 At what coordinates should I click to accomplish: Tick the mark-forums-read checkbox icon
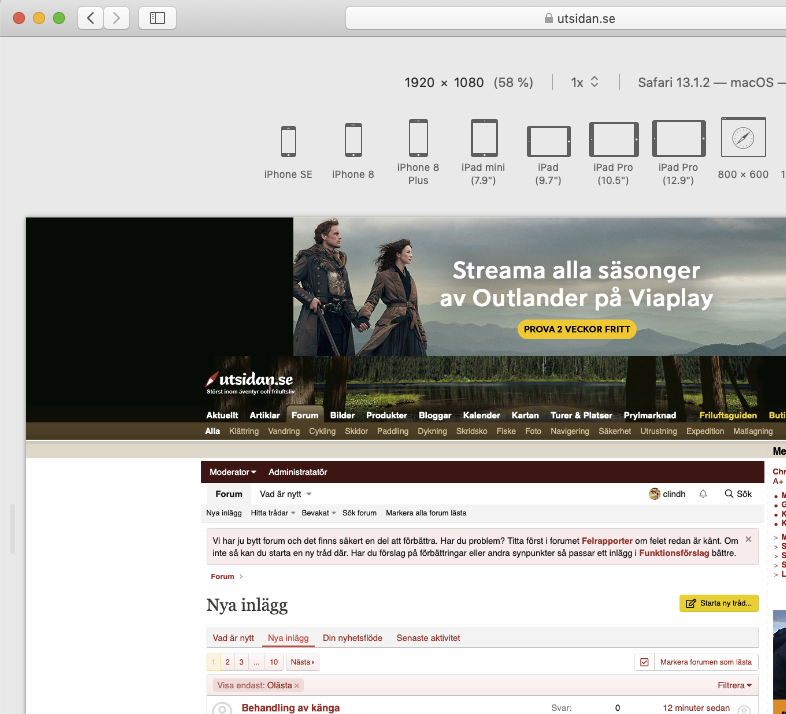coord(645,662)
